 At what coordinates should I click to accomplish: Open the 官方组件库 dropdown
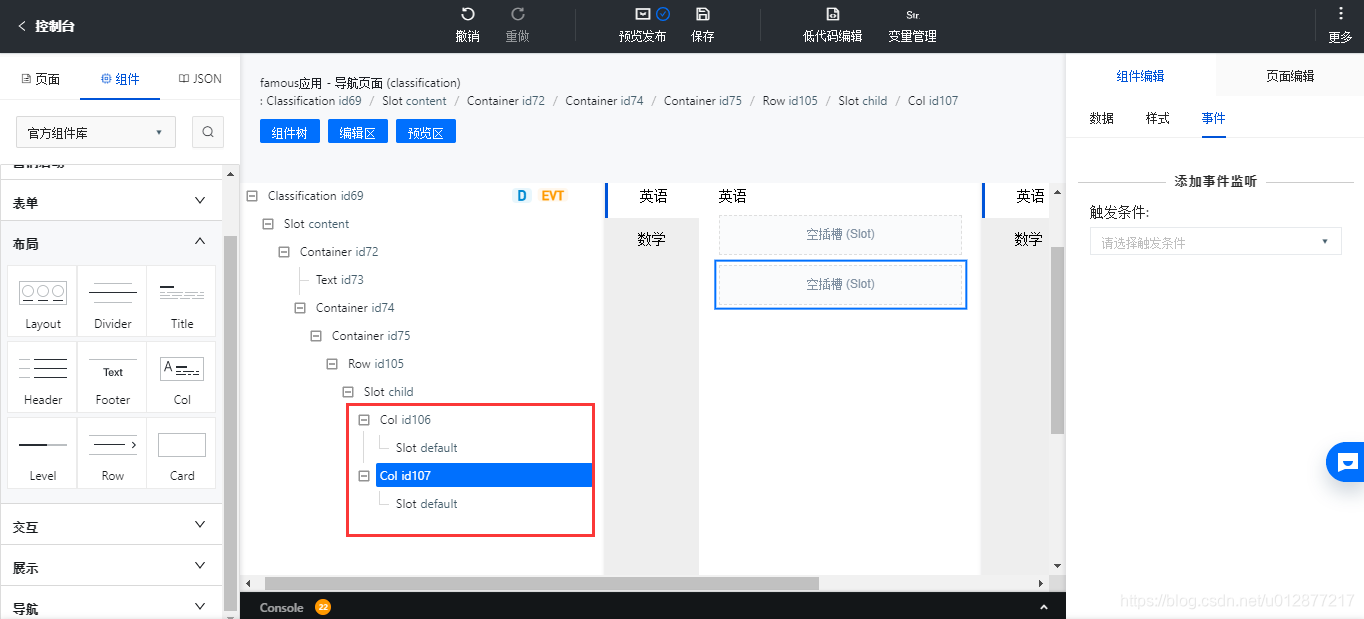point(96,132)
